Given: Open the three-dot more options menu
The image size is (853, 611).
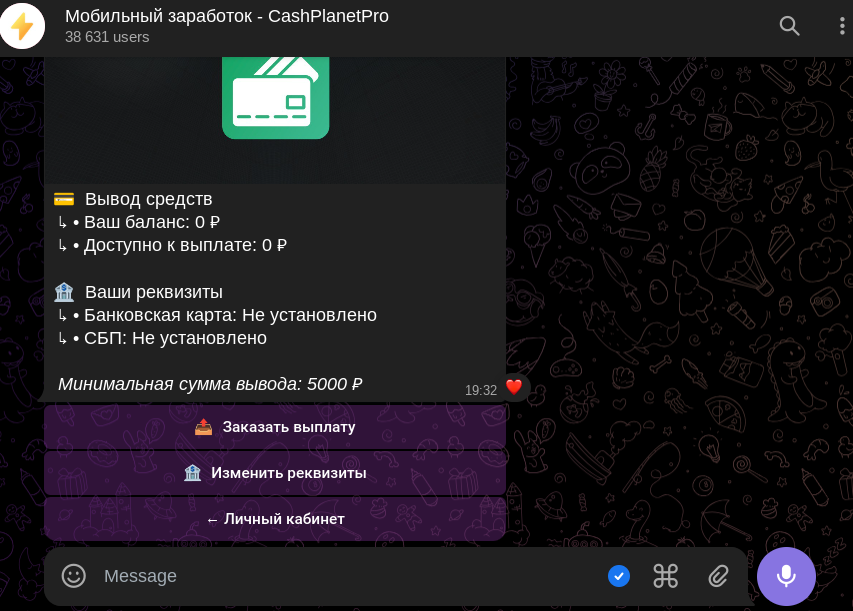Looking at the screenshot, I should tap(842, 26).
